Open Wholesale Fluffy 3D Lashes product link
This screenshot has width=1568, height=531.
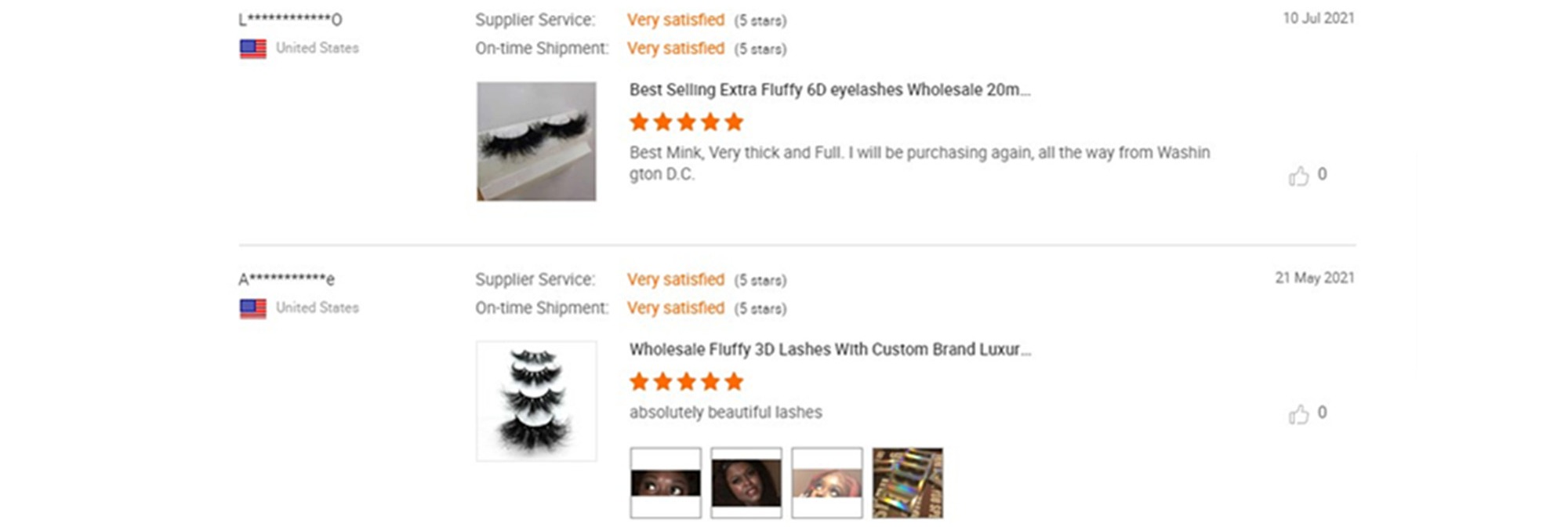click(829, 350)
